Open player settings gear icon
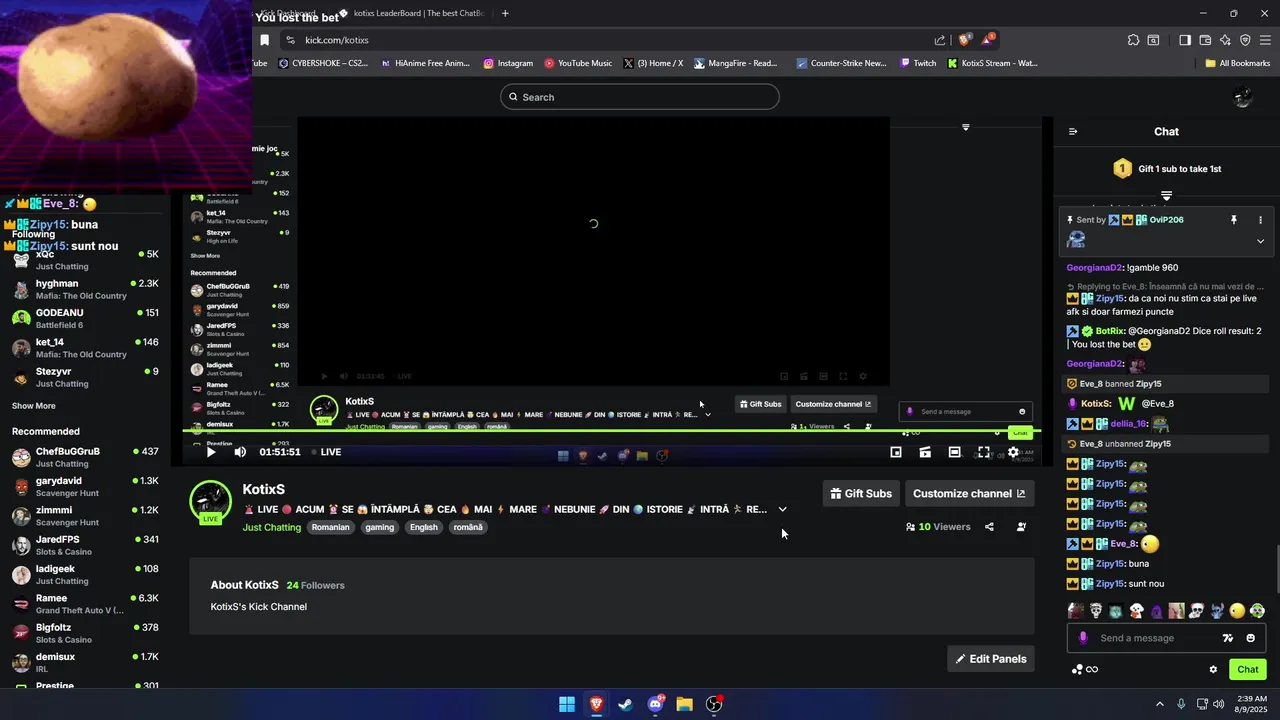The height and width of the screenshot is (720, 1280). (x=1013, y=452)
